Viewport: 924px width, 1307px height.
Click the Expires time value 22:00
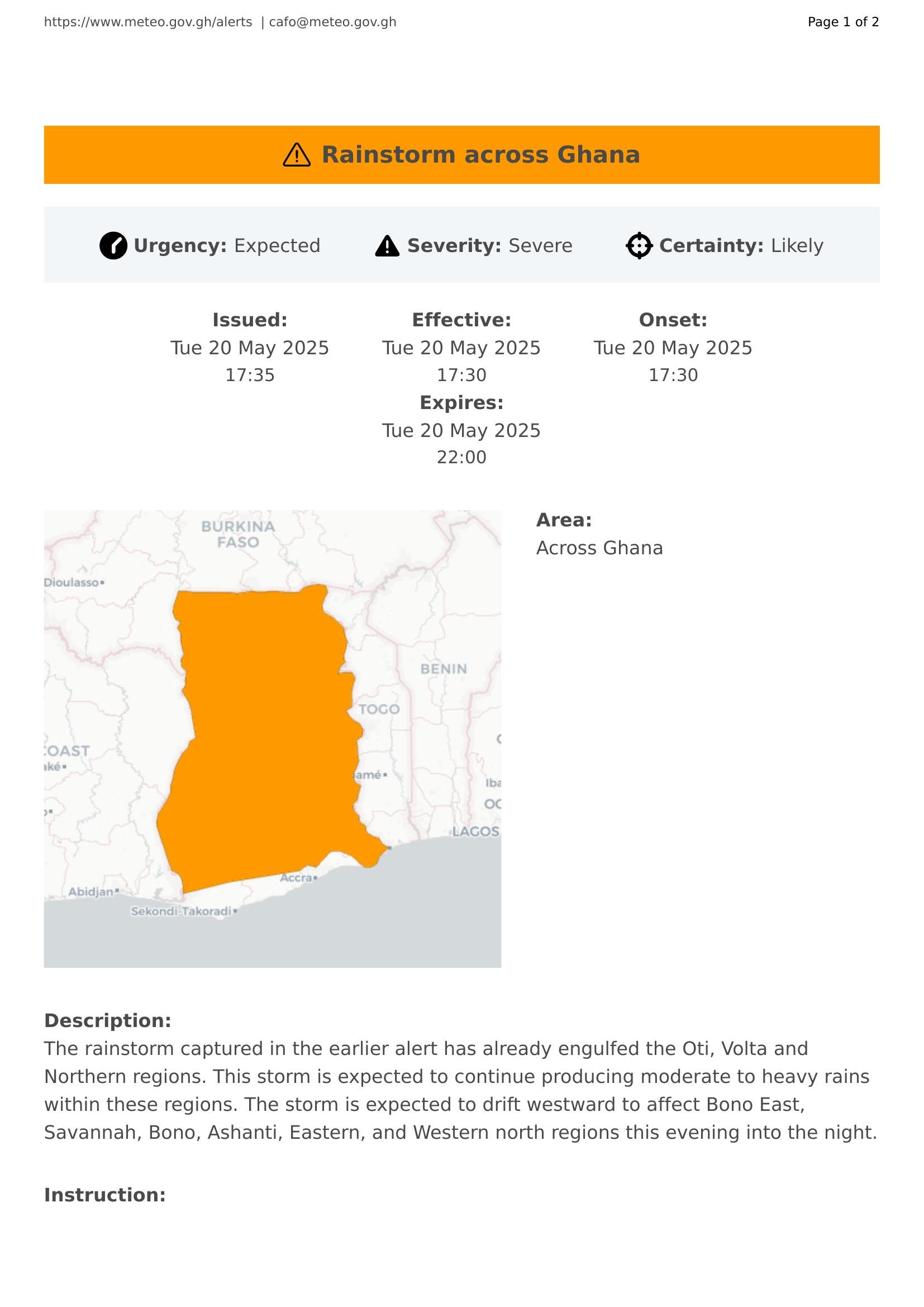(x=461, y=457)
